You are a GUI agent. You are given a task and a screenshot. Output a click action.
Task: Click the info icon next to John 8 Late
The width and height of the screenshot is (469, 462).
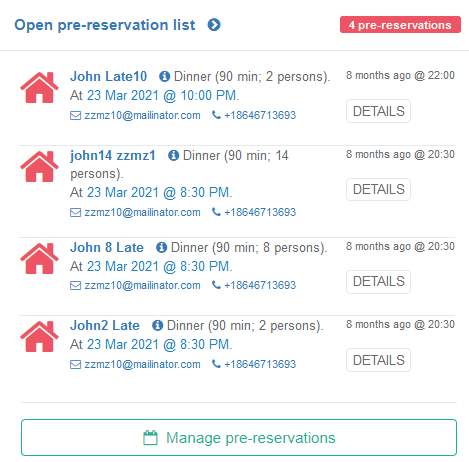click(x=161, y=247)
